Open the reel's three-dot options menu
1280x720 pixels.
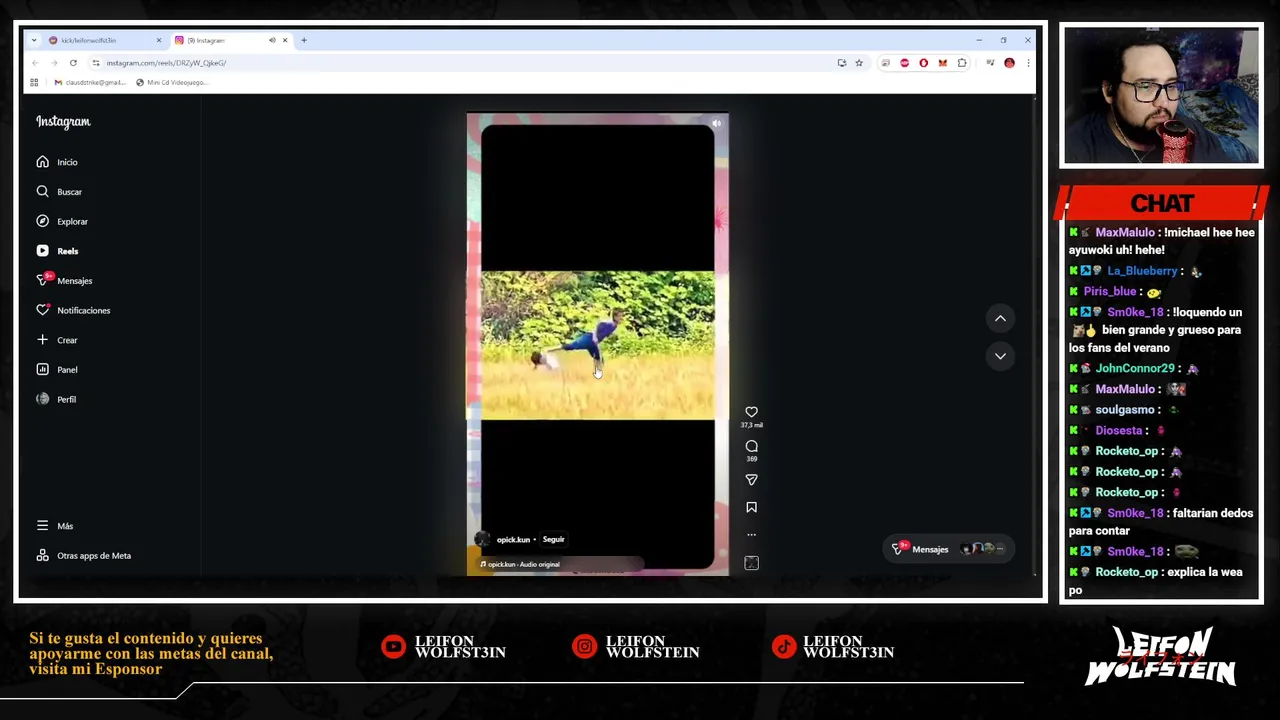(751, 534)
